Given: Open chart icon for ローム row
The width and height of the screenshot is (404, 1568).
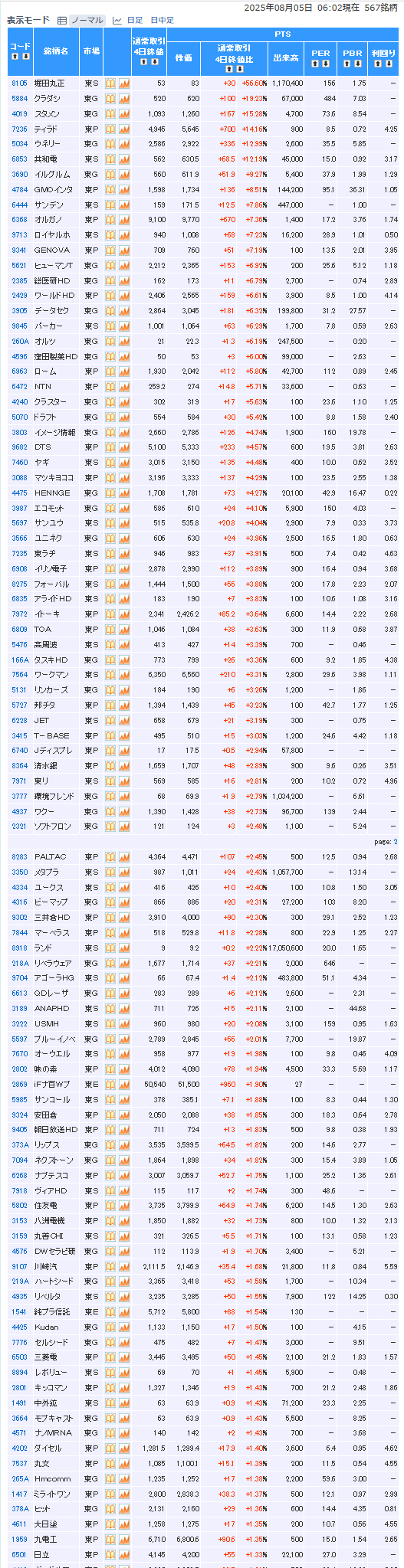Looking at the screenshot, I should [124, 372].
